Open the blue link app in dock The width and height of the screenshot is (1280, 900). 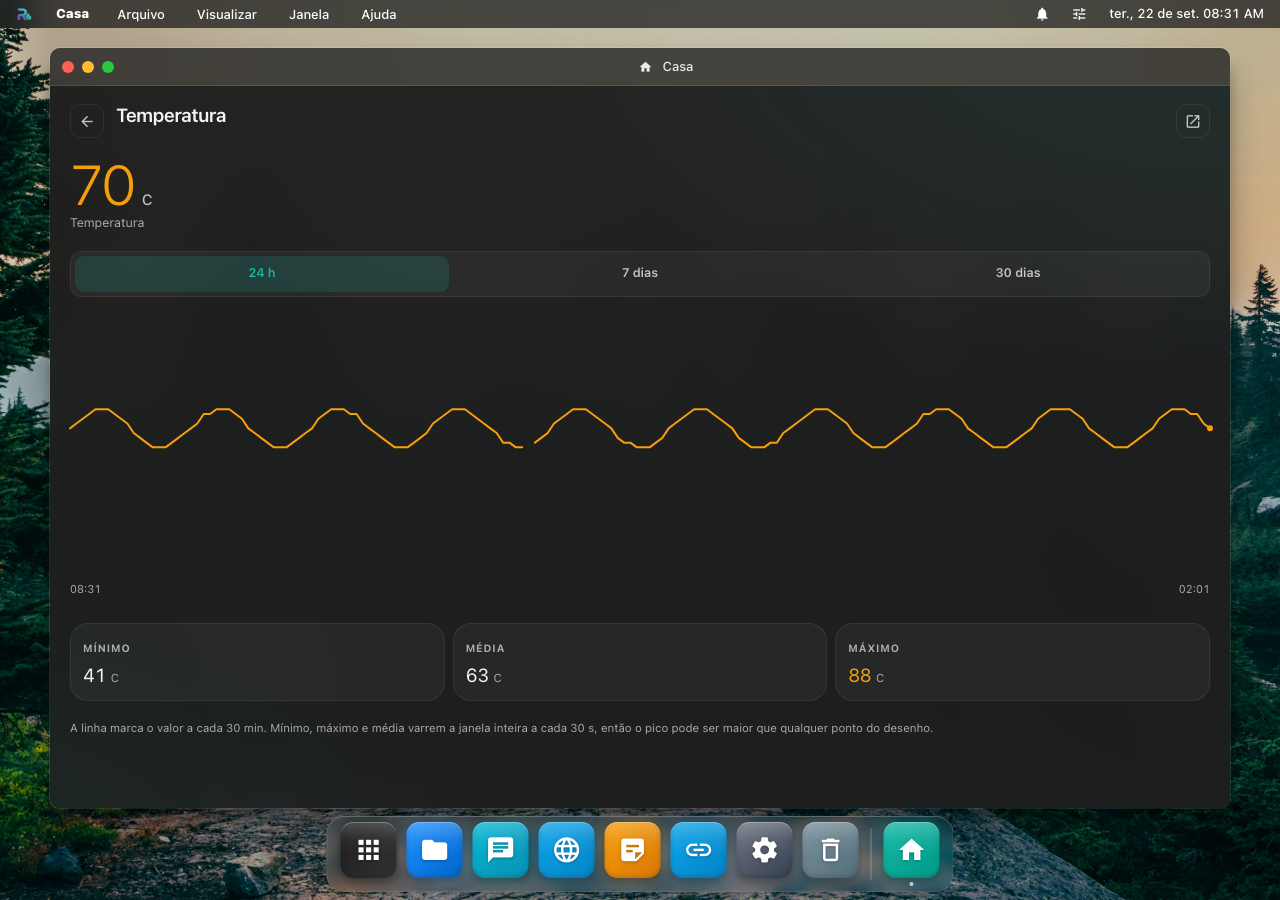[699, 850]
